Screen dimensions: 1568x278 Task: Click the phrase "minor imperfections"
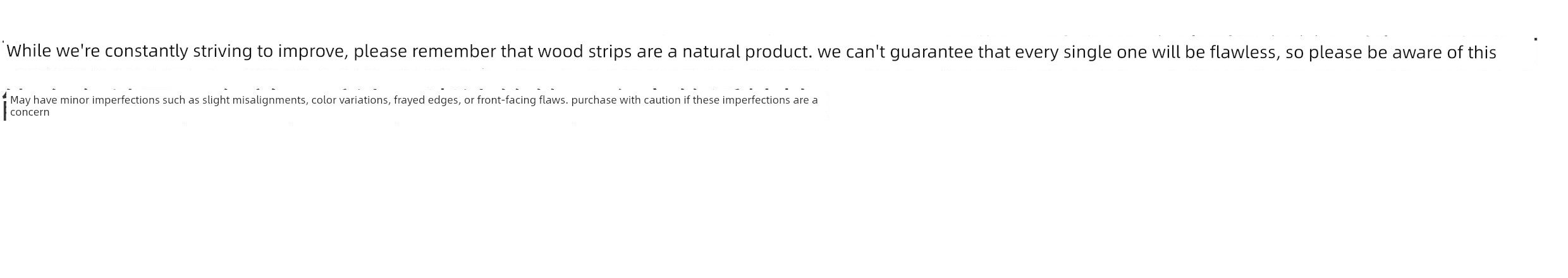tap(109, 100)
